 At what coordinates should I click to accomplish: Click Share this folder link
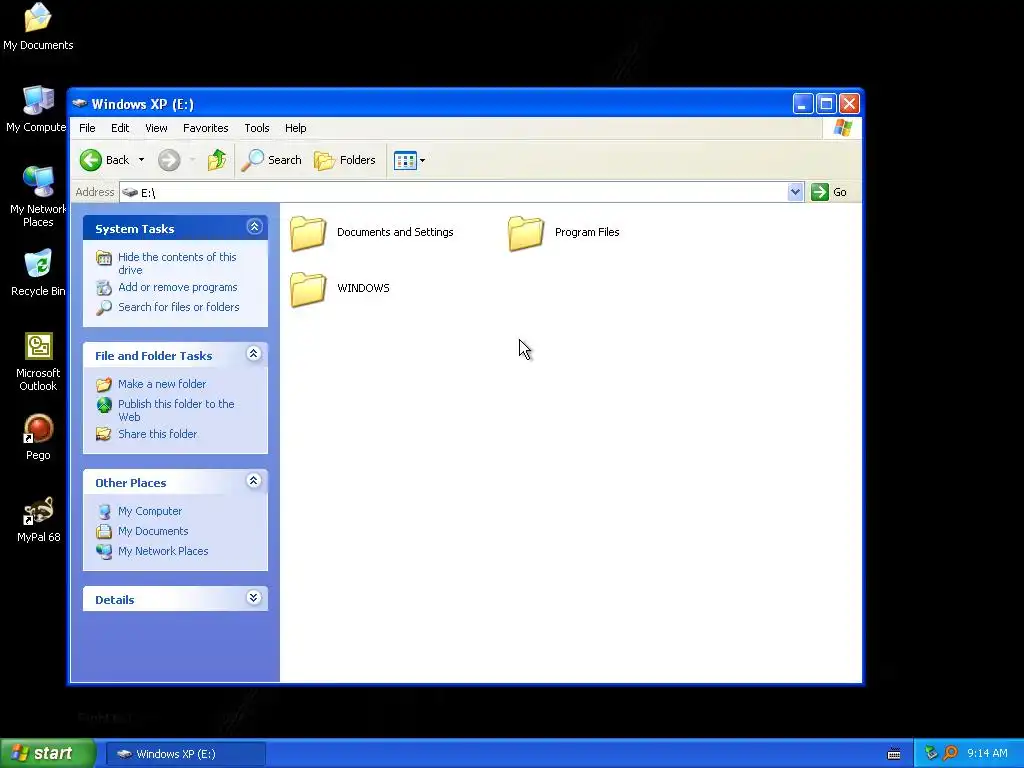tap(157, 434)
